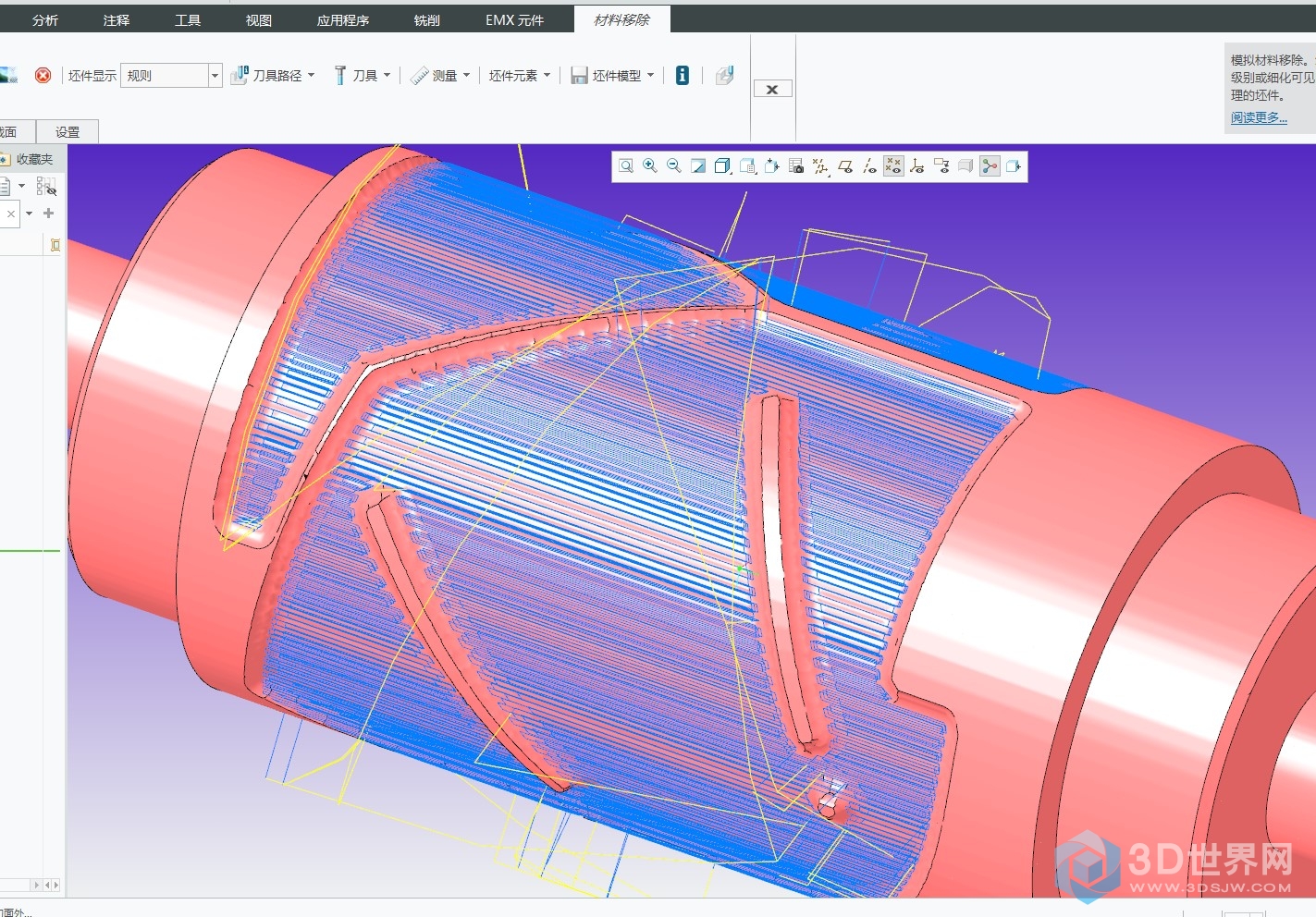Toggle datum point display
The width and height of the screenshot is (1316, 917).
point(893,166)
